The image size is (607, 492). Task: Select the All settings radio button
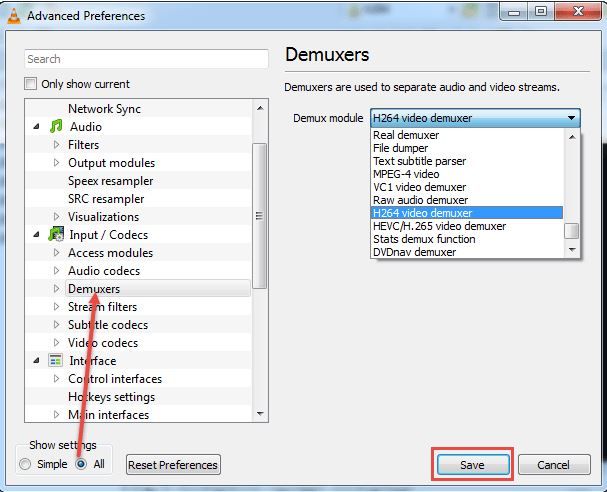pyautogui.click(x=81, y=464)
